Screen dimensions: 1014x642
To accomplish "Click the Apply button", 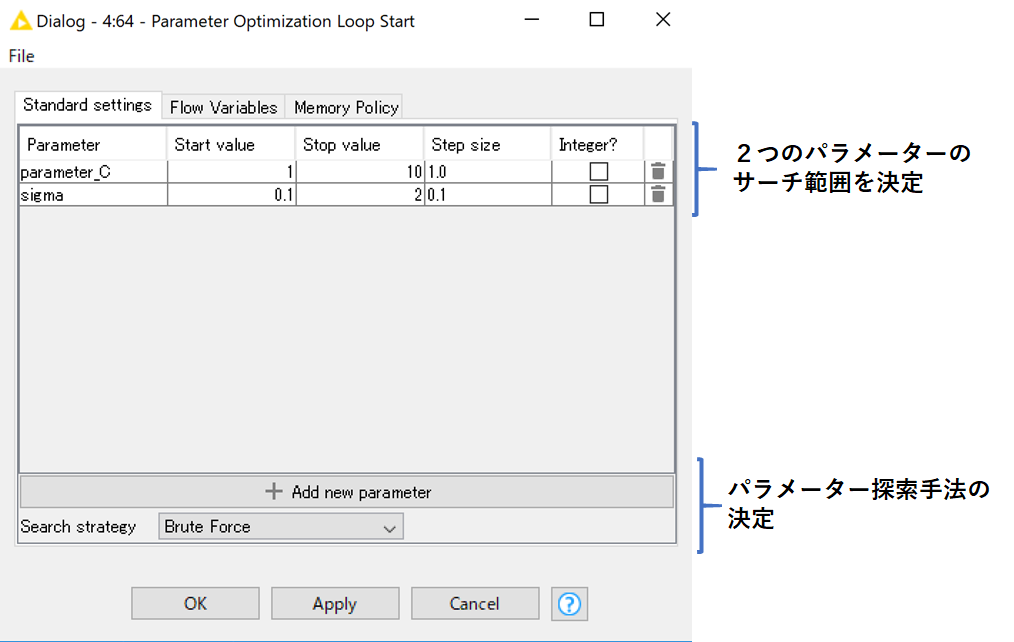I will click(335, 603).
